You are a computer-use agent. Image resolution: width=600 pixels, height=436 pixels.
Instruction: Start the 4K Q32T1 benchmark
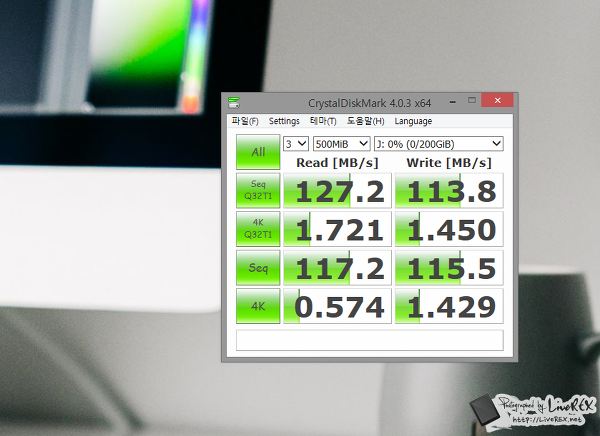click(x=258, y=229)
